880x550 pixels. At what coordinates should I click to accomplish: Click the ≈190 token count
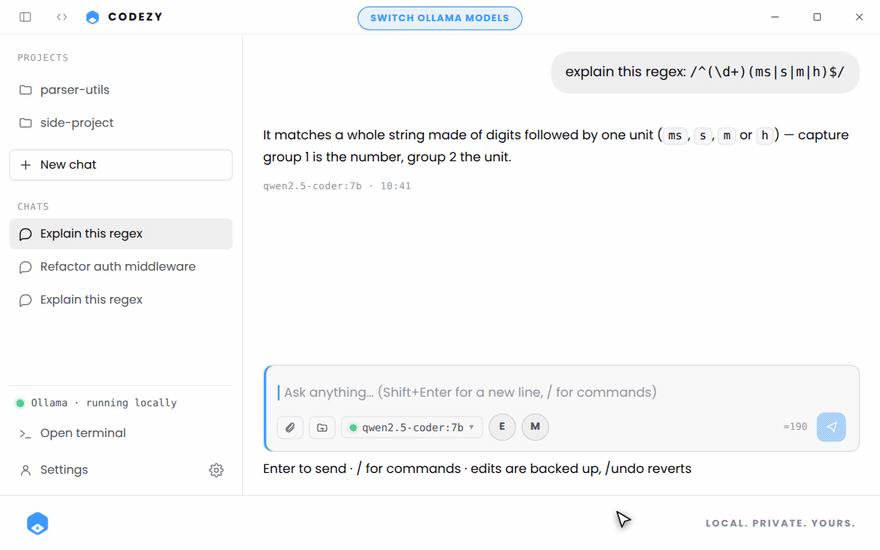[x=795, y=427]
